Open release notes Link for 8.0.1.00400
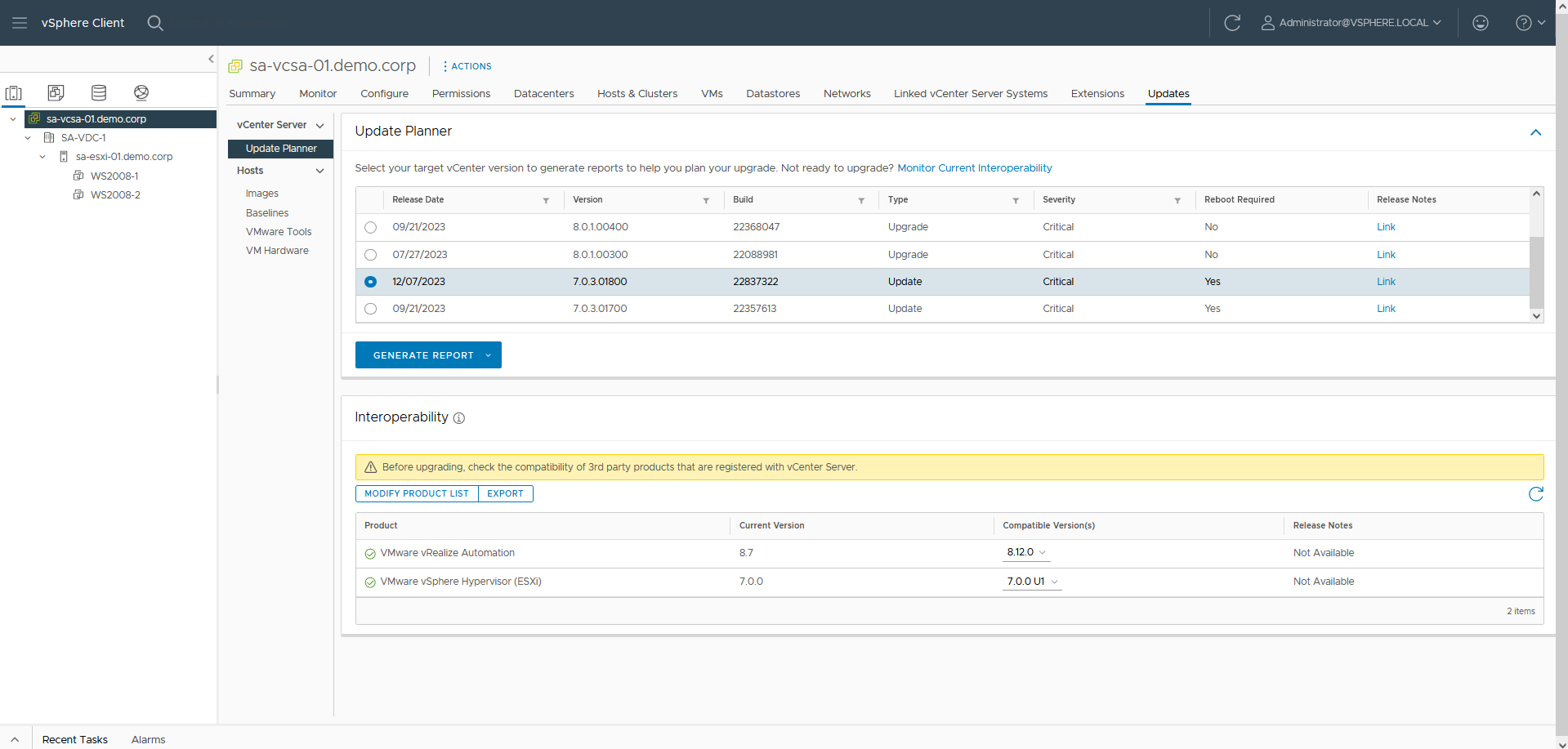This screenshot has height=749, width=1568. point(1386,227)
